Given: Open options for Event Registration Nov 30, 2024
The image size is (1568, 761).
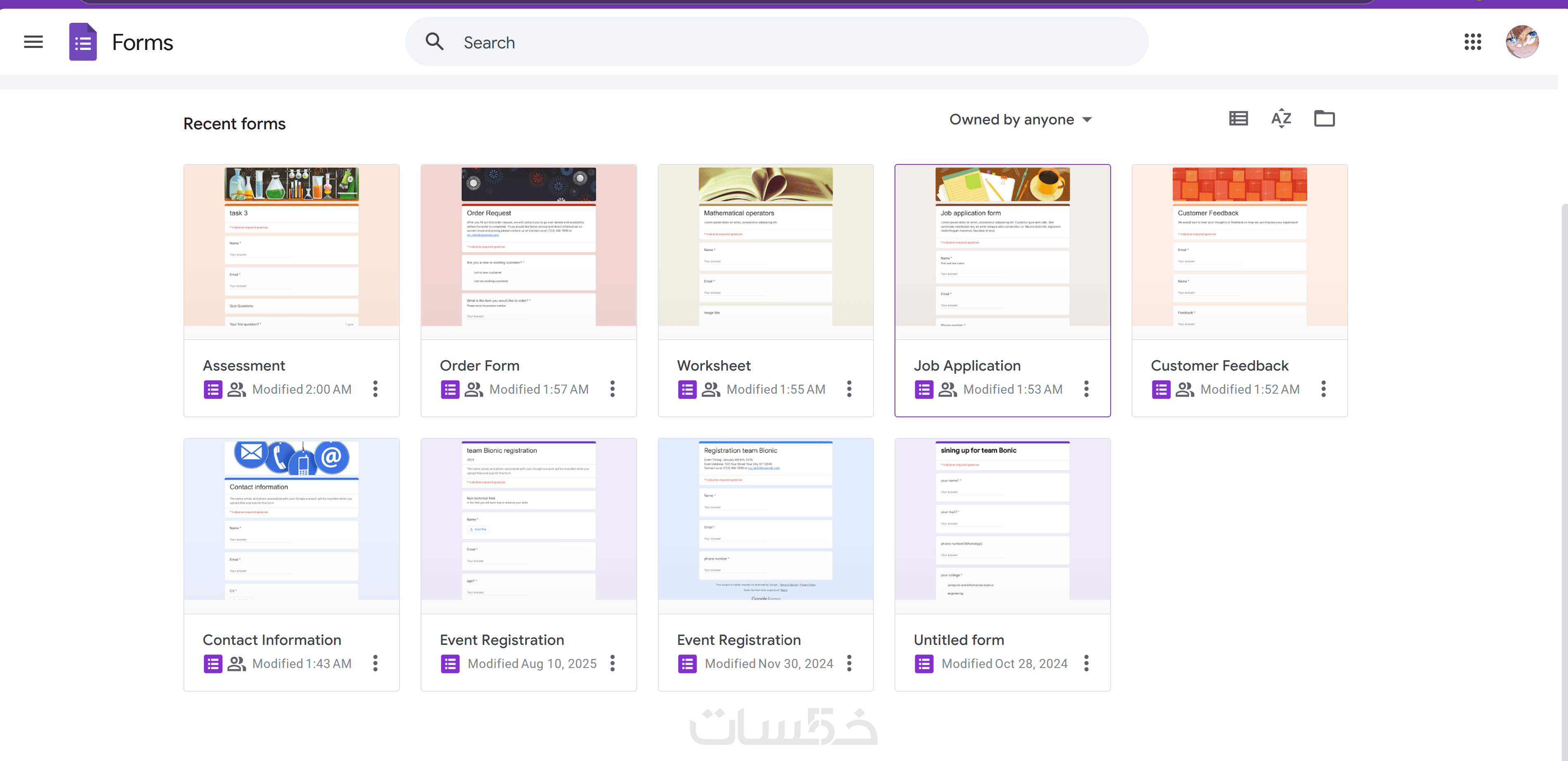Looking at the screenshot, I should point(849,663).
